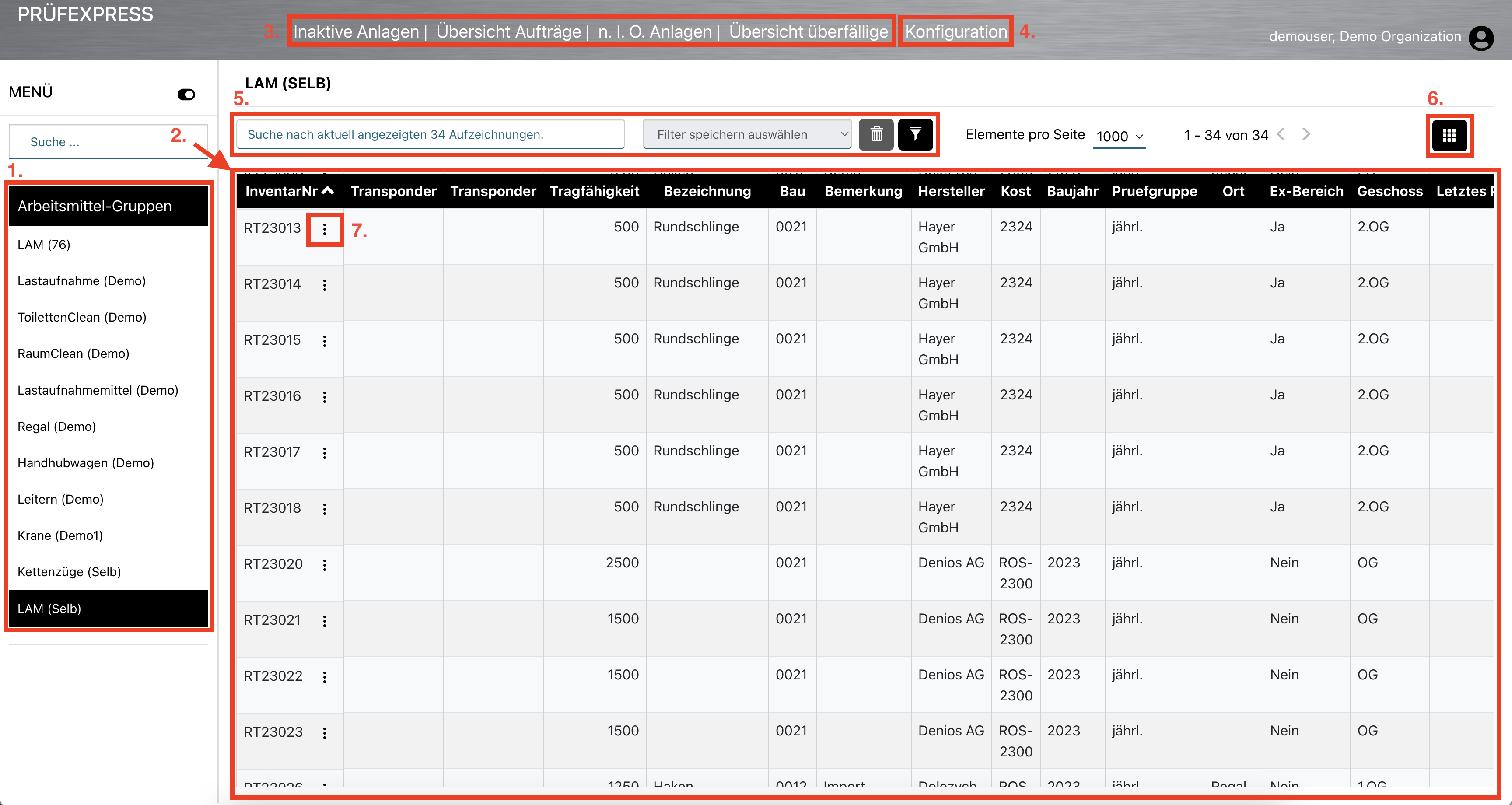Click the sidebar Suche input field
Viewport: 1512px width, 805px height.
click(x=108, y=141)
